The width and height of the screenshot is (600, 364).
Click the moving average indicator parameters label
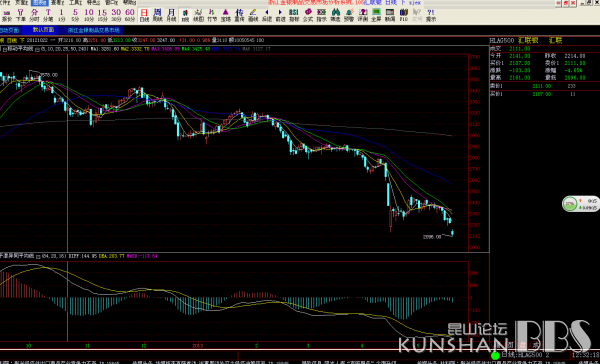coord(65,49)
